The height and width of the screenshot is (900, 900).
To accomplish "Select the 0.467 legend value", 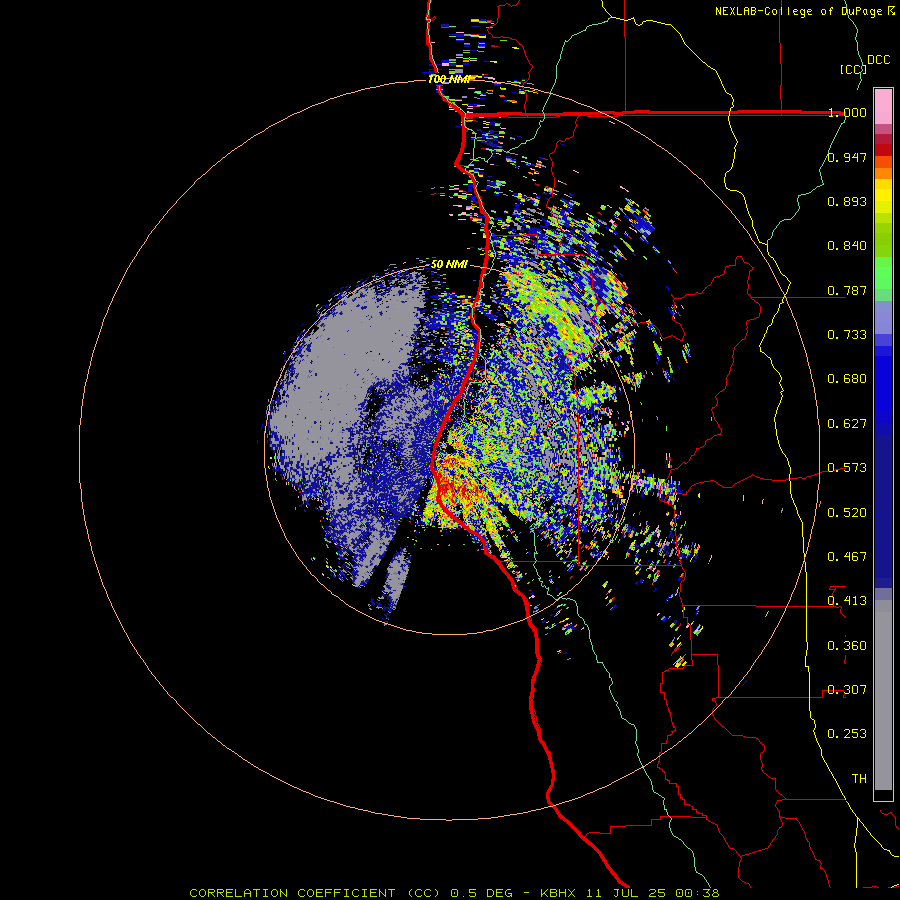I will coord(847,557).
